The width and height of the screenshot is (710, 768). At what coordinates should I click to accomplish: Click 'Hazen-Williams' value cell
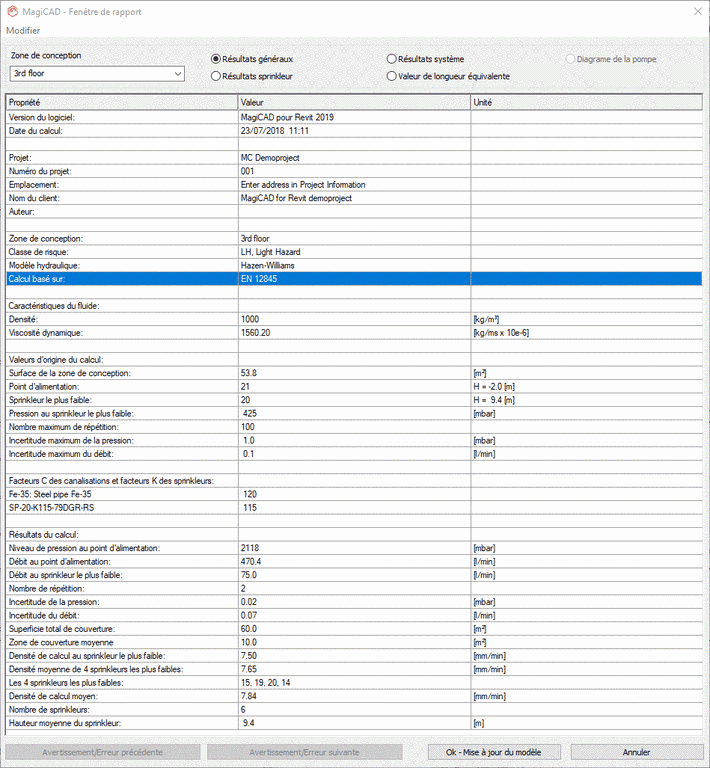(355, 265)
